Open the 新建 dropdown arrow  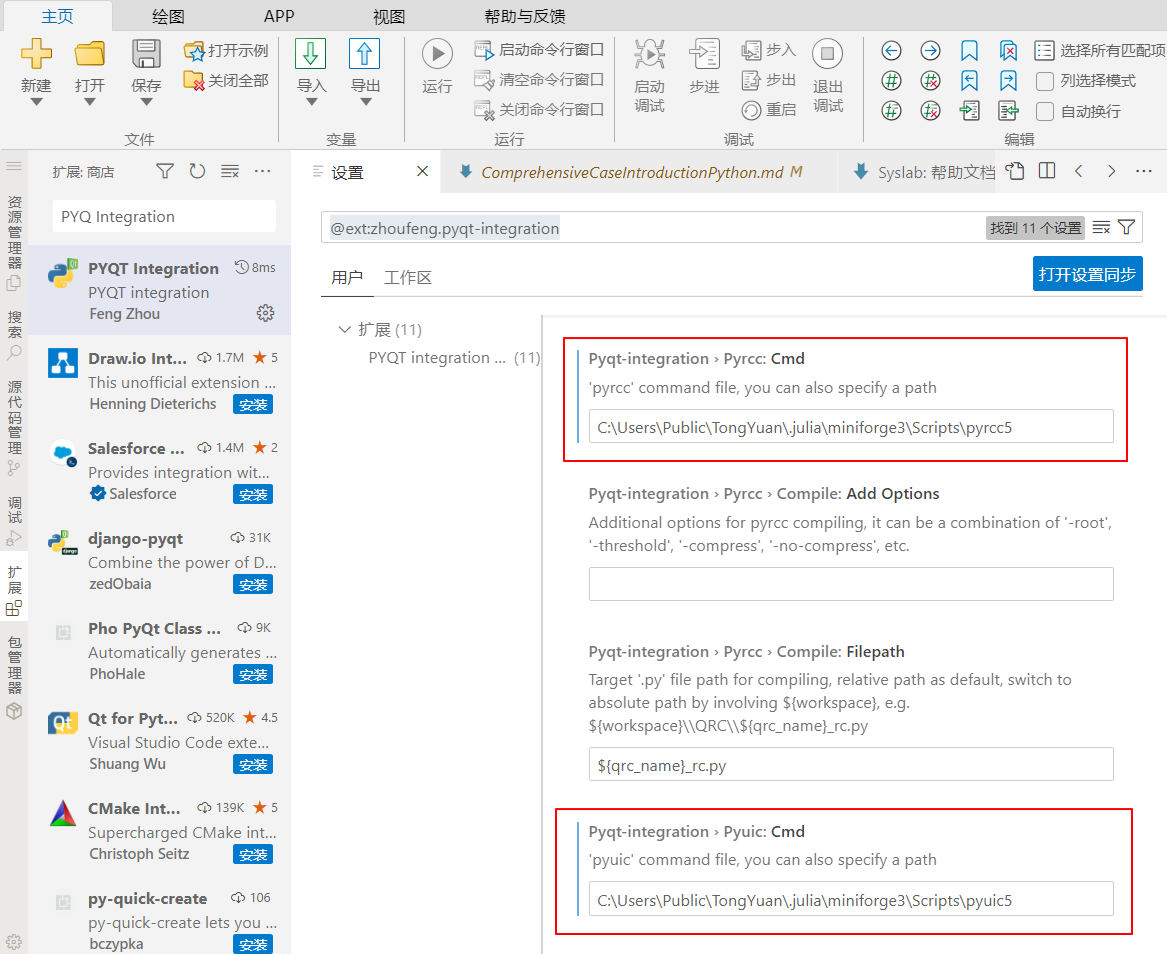pyautogui.click(x=36, y=102)
